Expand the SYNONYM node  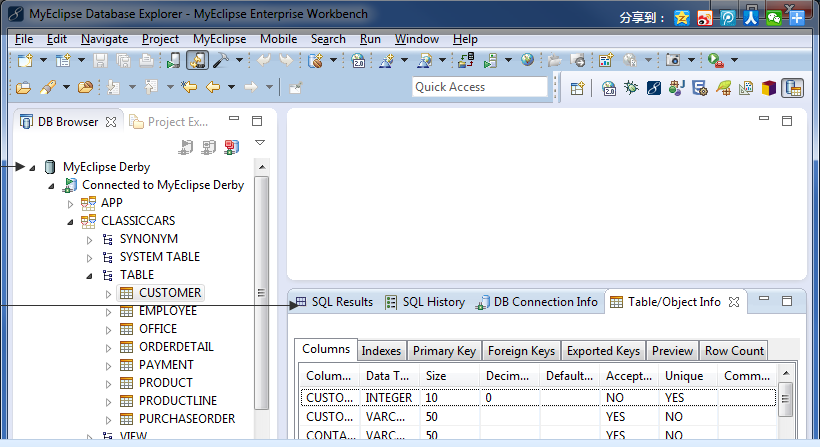tap(89, 240)
